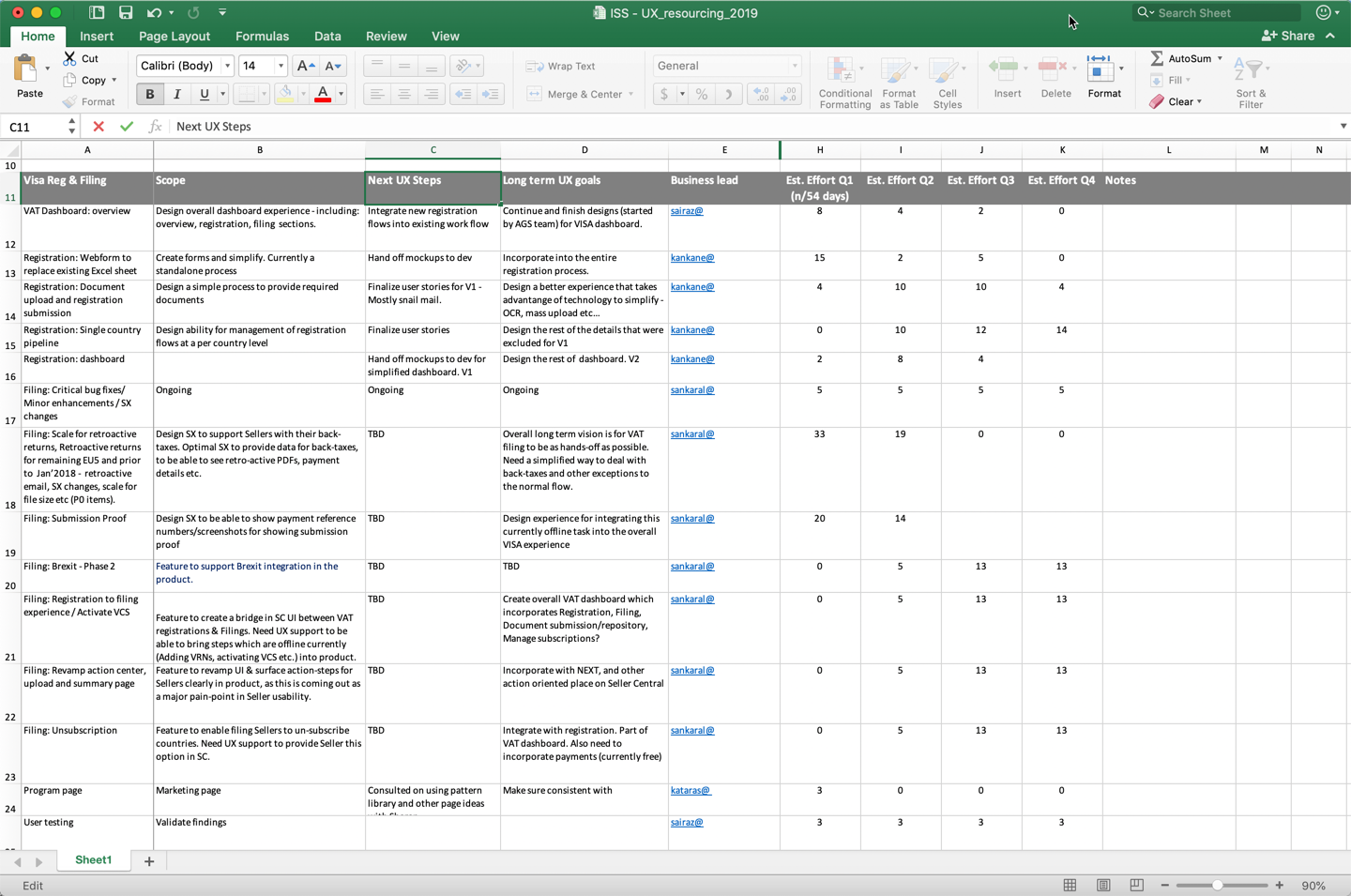Open the font color dropdown arrow
The height and width of the screenshot is (896, 1351).
[x=341, y=94]
